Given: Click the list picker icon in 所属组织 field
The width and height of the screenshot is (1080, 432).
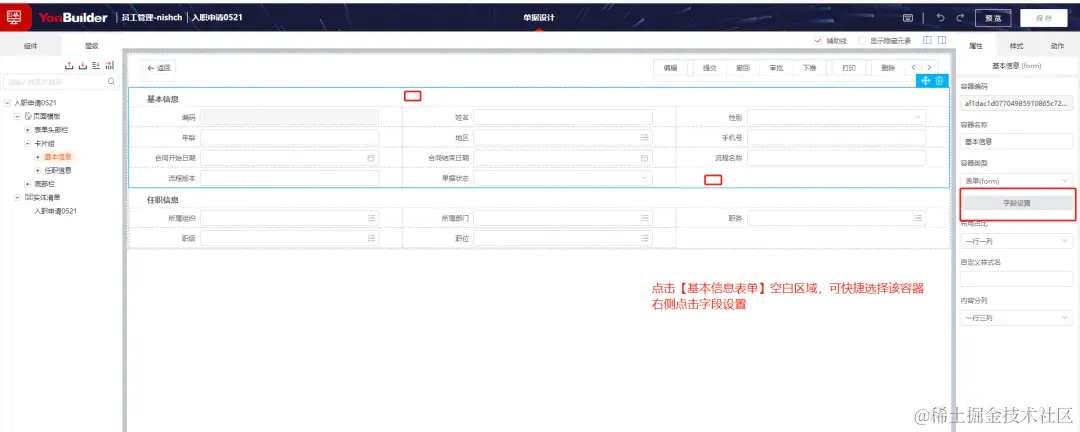Looking at the screenshot, I should click(x=371, y=218).
